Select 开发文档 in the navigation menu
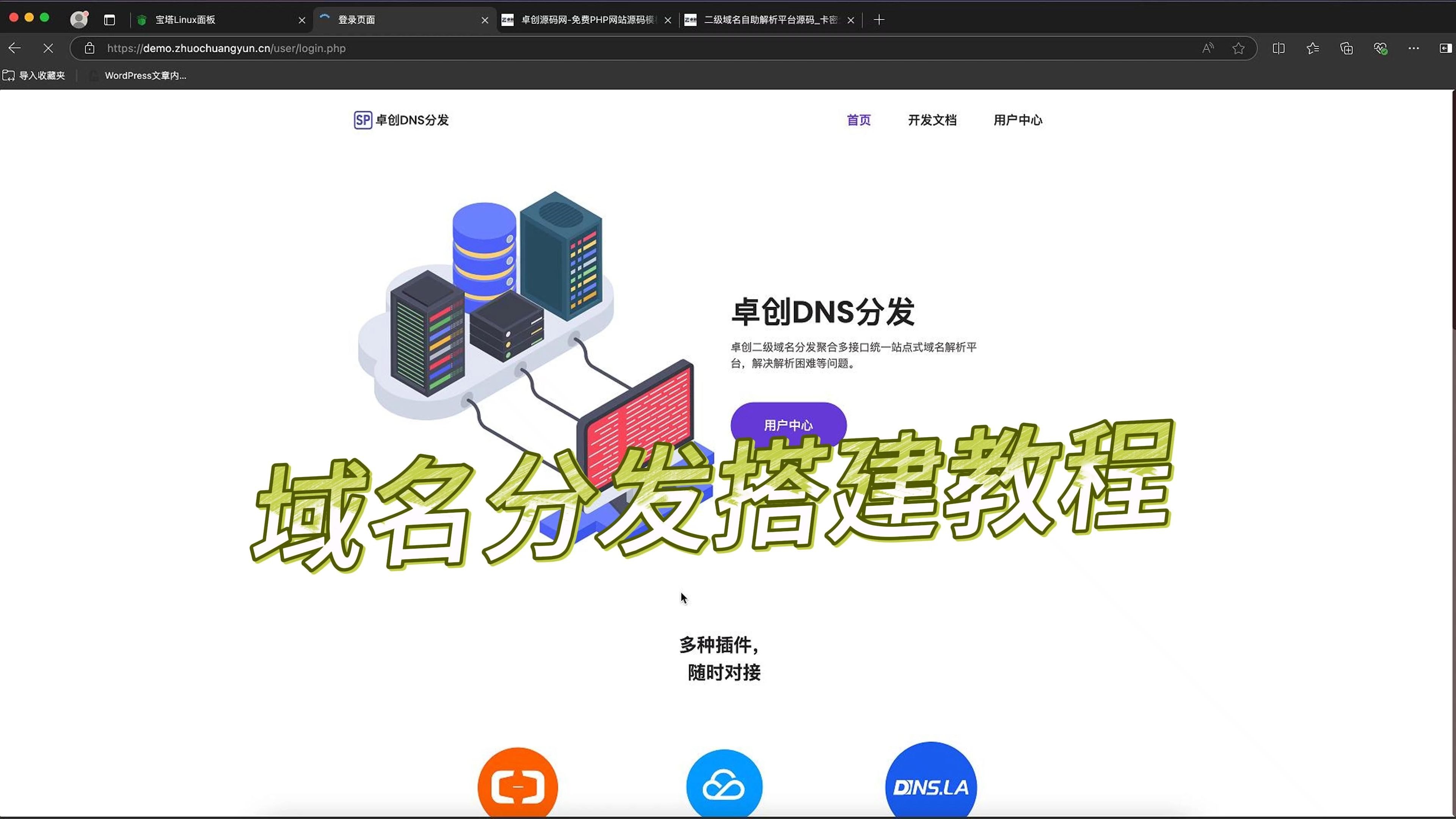Viewport: 1456px width, 819px height. point(932,120)
